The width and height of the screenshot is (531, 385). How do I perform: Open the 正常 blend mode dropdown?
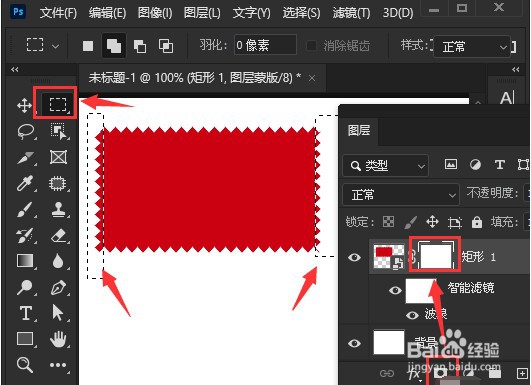pos(401,195)
